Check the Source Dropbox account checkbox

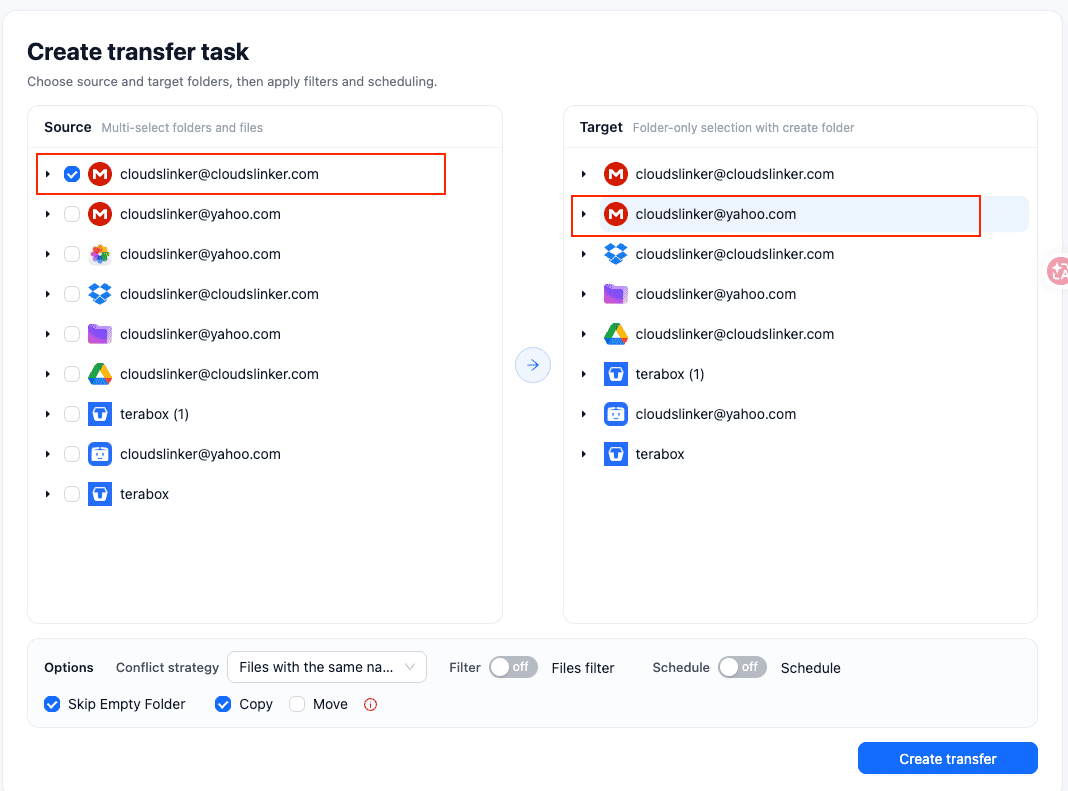click(72, 294)
